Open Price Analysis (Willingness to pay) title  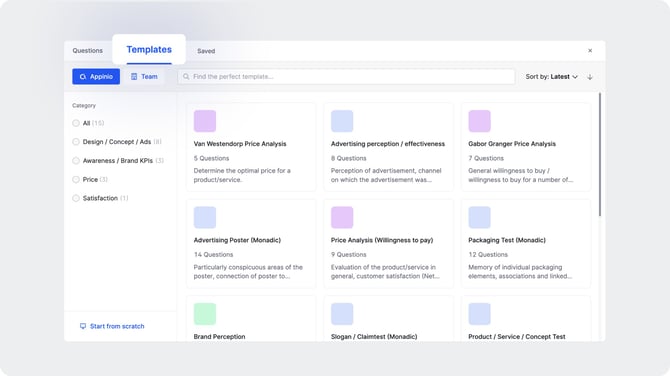(x=382, y=240)
